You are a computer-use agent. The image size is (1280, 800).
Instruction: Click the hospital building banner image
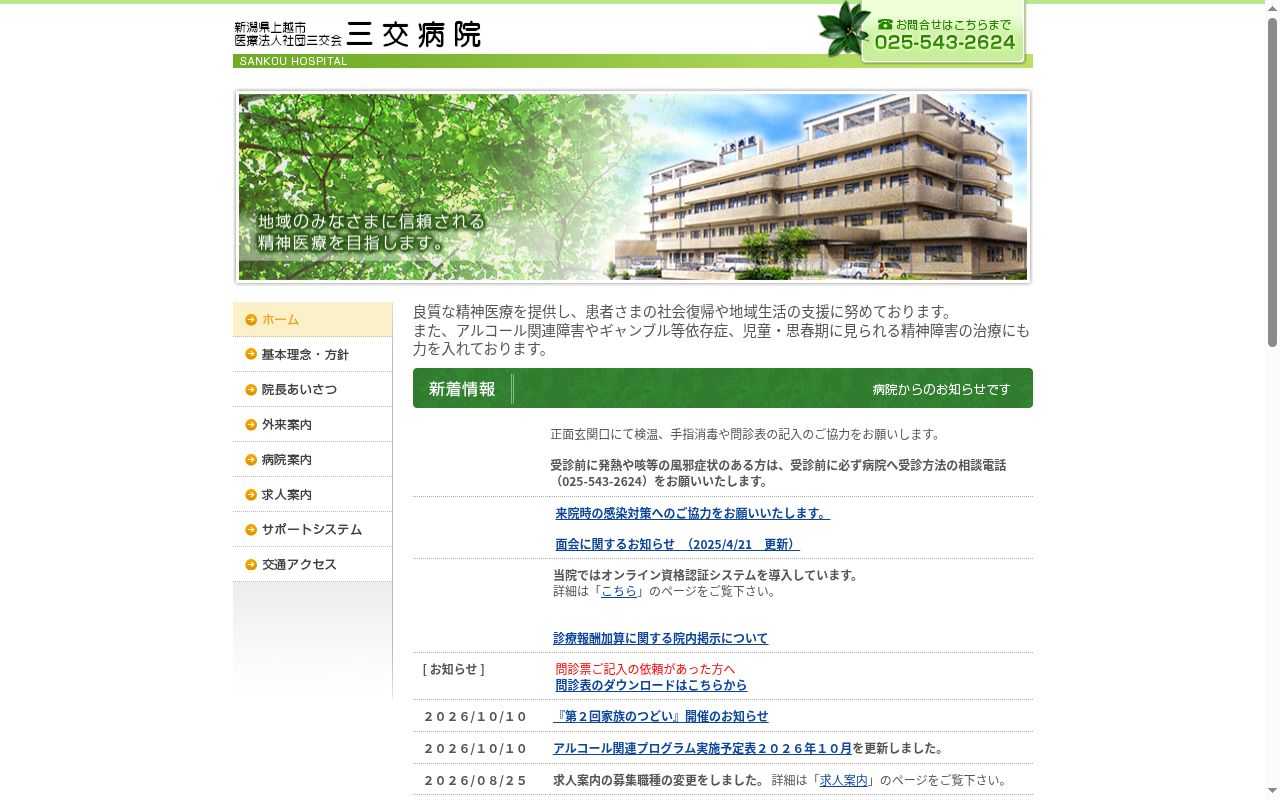pos(632,187)
